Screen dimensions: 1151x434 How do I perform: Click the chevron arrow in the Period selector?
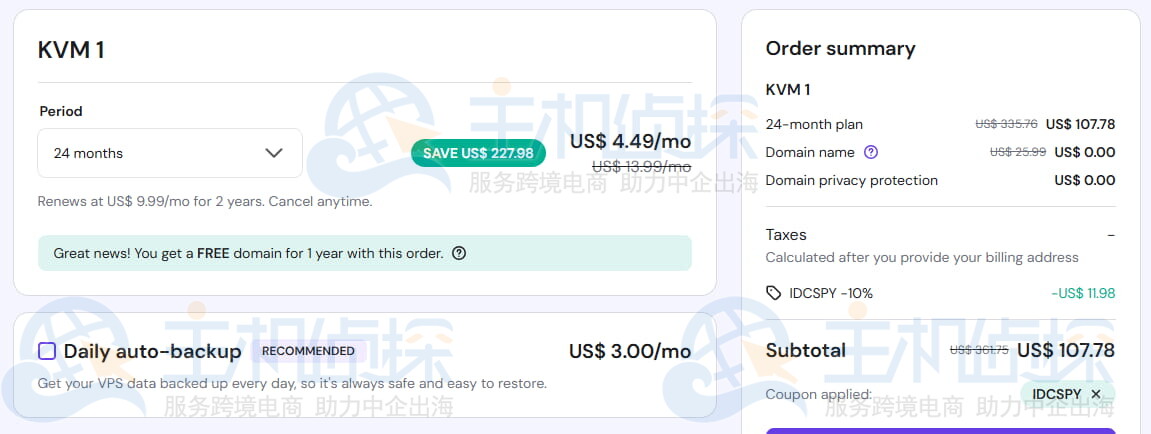(274, 153)
